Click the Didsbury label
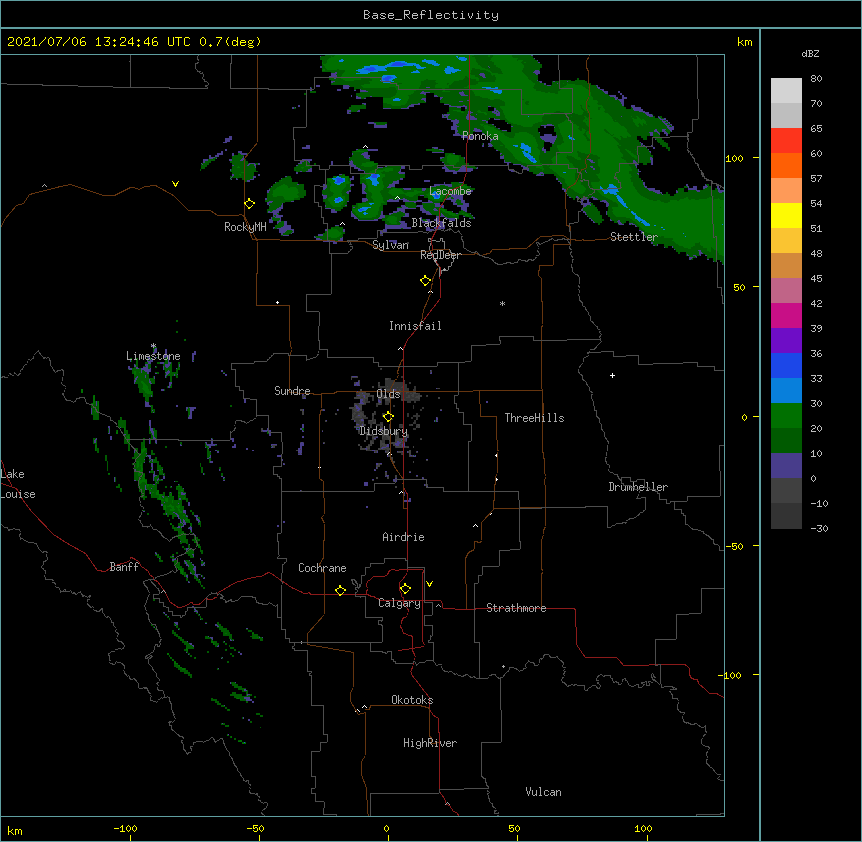862x842 pixels. click(x=383, y=431)
